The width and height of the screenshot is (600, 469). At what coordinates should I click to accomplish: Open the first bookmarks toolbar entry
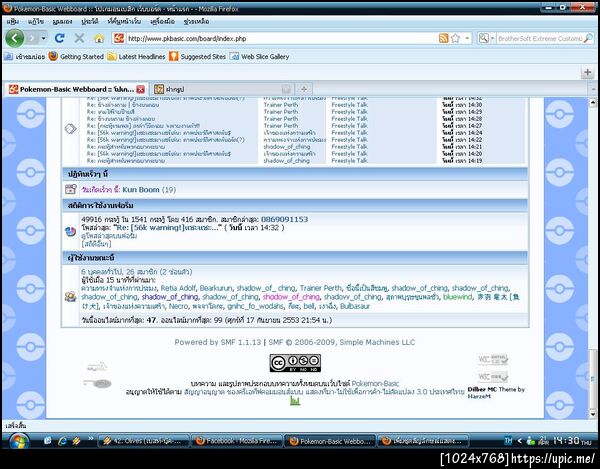click(24, 57)
